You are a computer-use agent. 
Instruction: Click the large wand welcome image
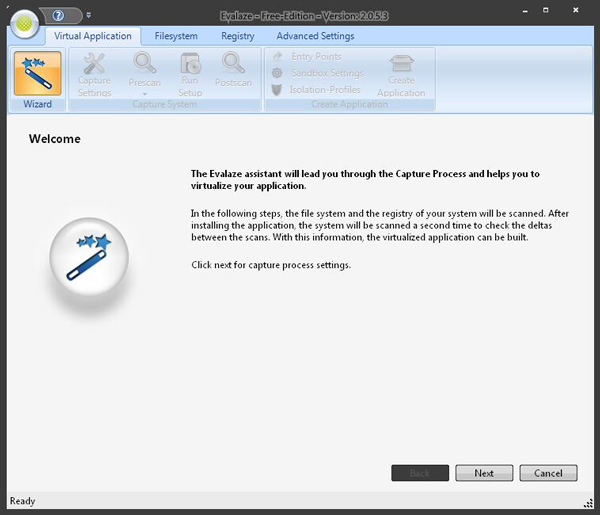[89, 256]
